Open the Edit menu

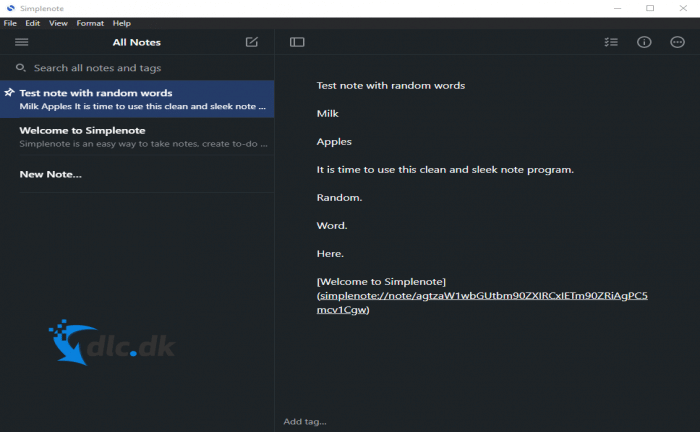click(33, 23)
